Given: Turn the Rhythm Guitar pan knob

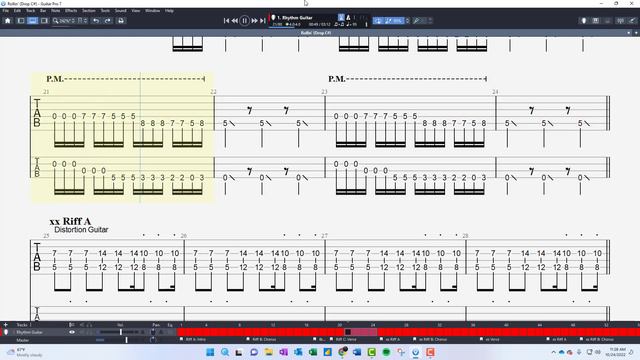Looking at the screenshot, I should pos(153,332).
